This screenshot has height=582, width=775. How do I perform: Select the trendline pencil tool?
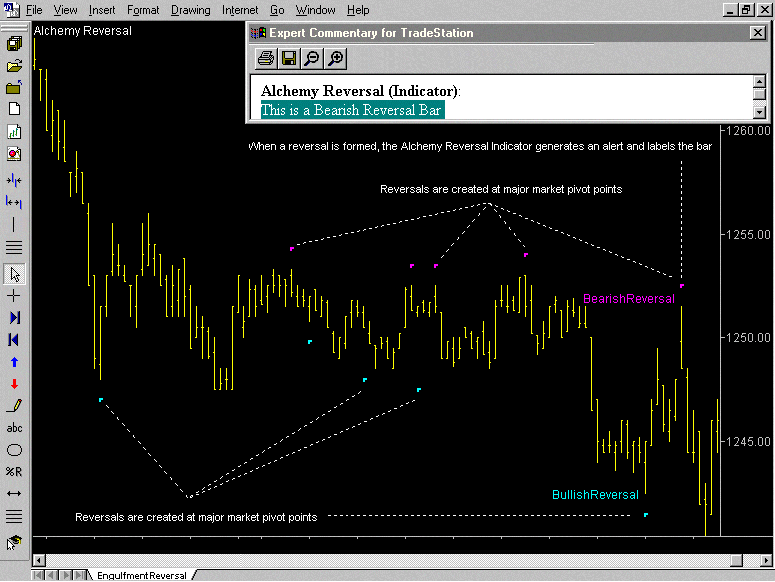coord(14,406)
